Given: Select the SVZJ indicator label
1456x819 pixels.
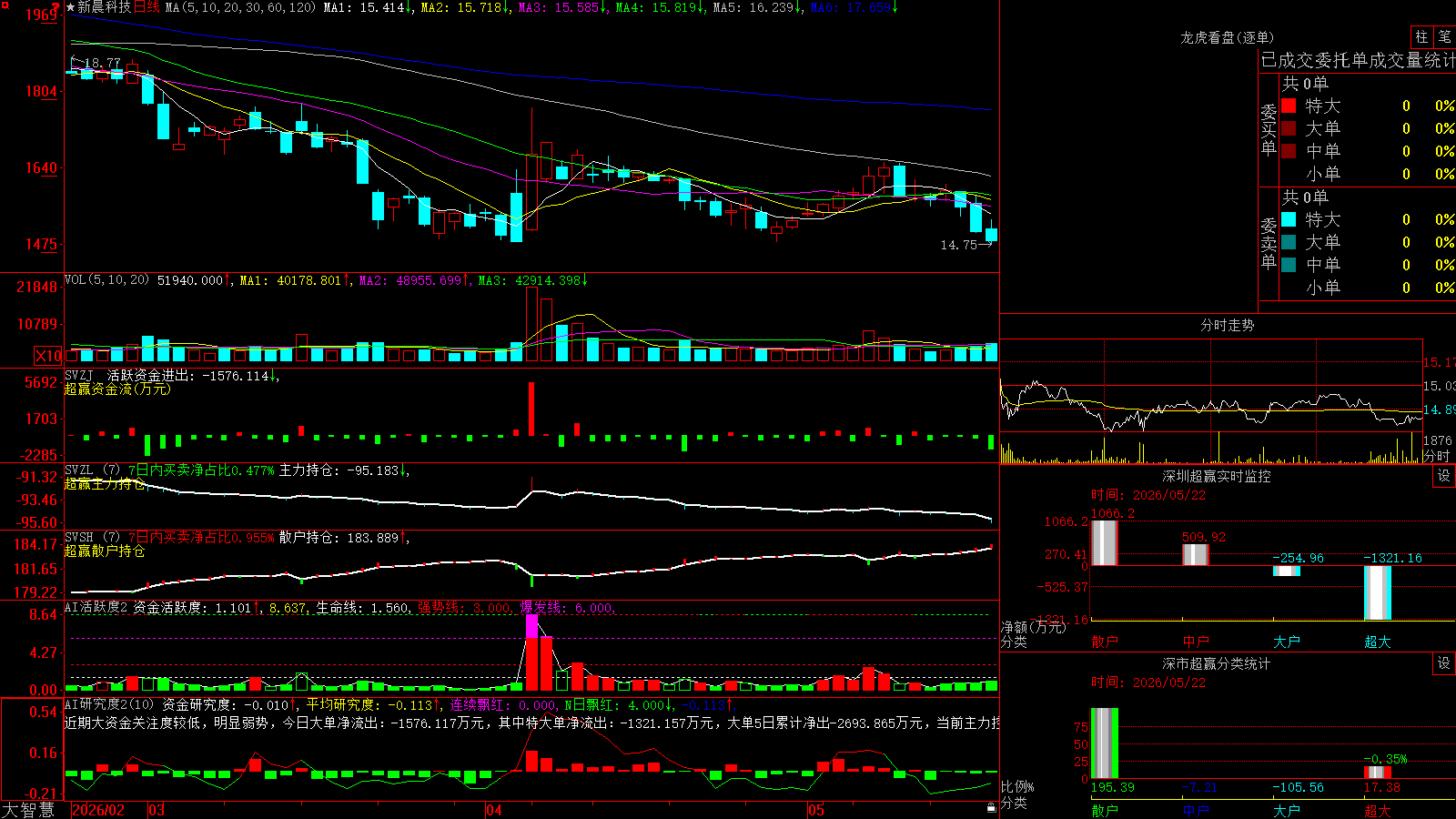Looking at the screenshot, I should click(78, 375).
